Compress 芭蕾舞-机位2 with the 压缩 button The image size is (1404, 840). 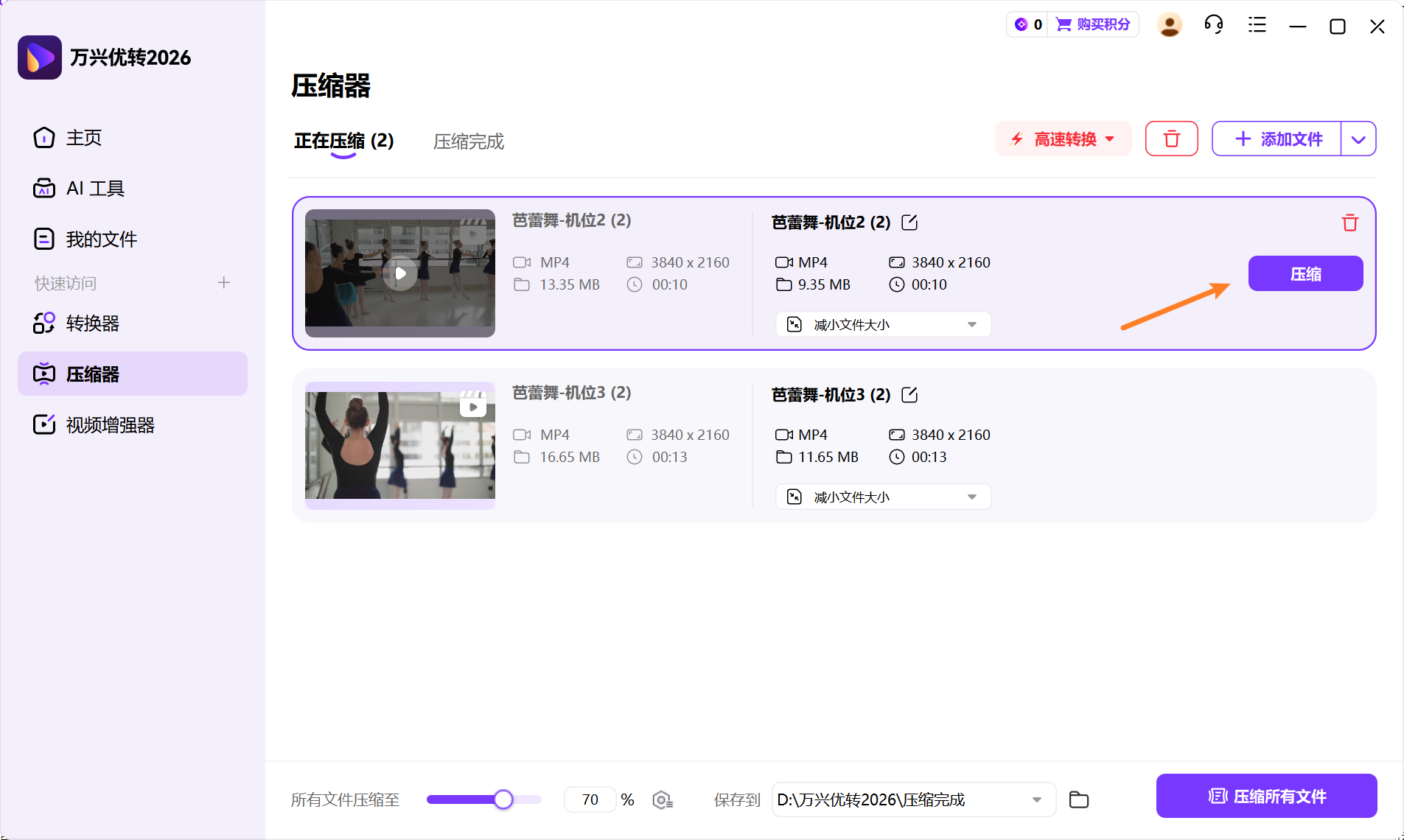click(1305, 273)
